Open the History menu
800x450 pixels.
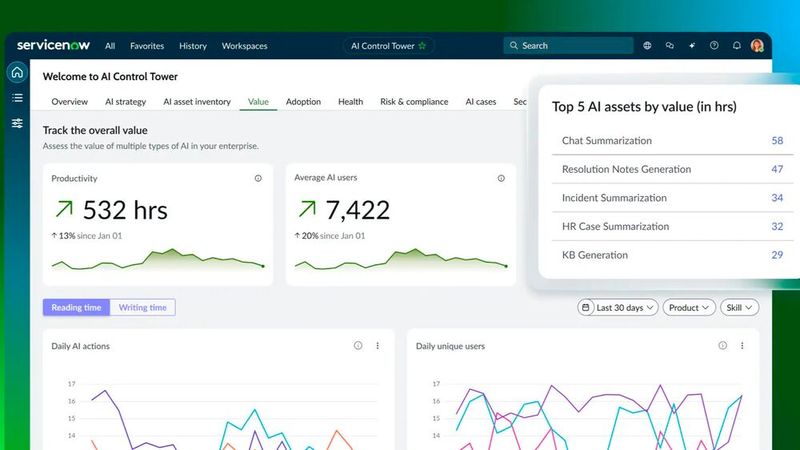pos(193,45)
